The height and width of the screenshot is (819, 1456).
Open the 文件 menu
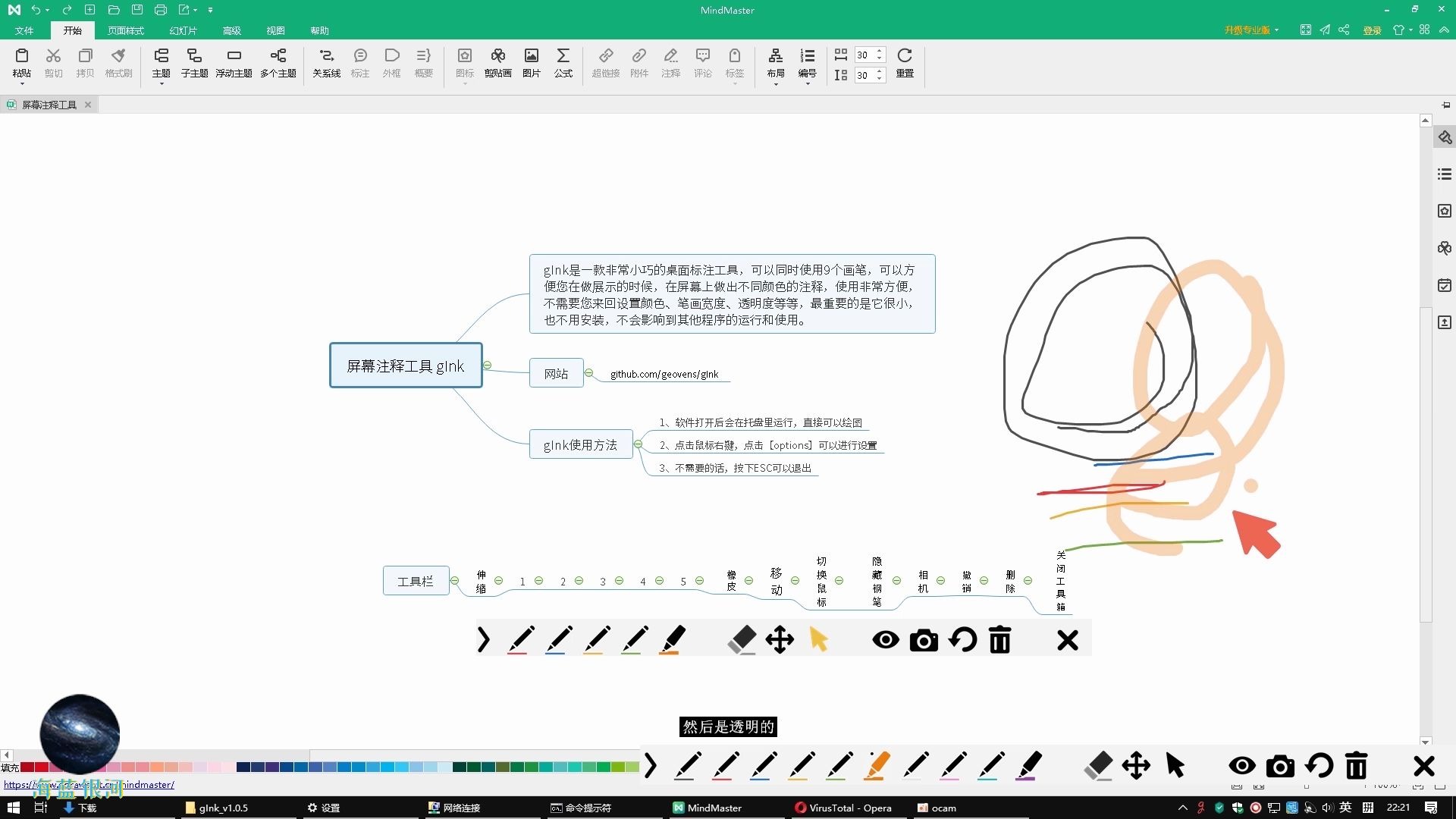point(24,30)
